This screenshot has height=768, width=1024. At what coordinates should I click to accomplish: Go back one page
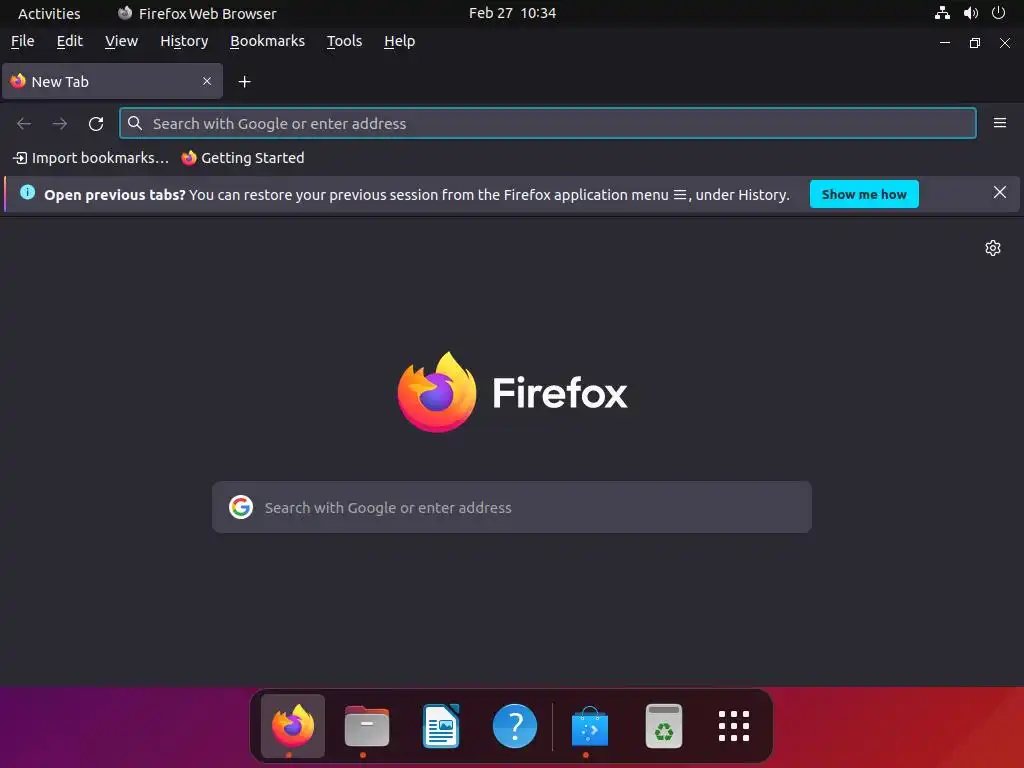pyautogui.click(x=24, y=123)
